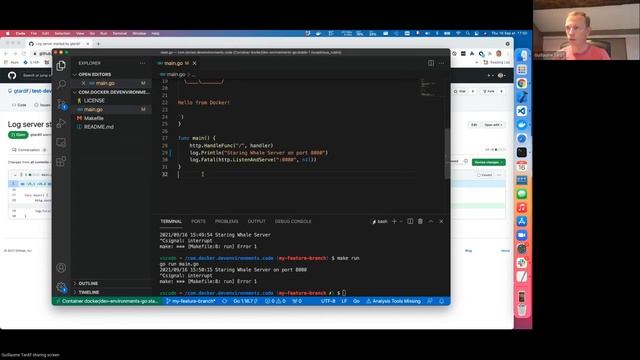Click the Go language mode indicator
The image size is (640, 360).
coord(356,301)
